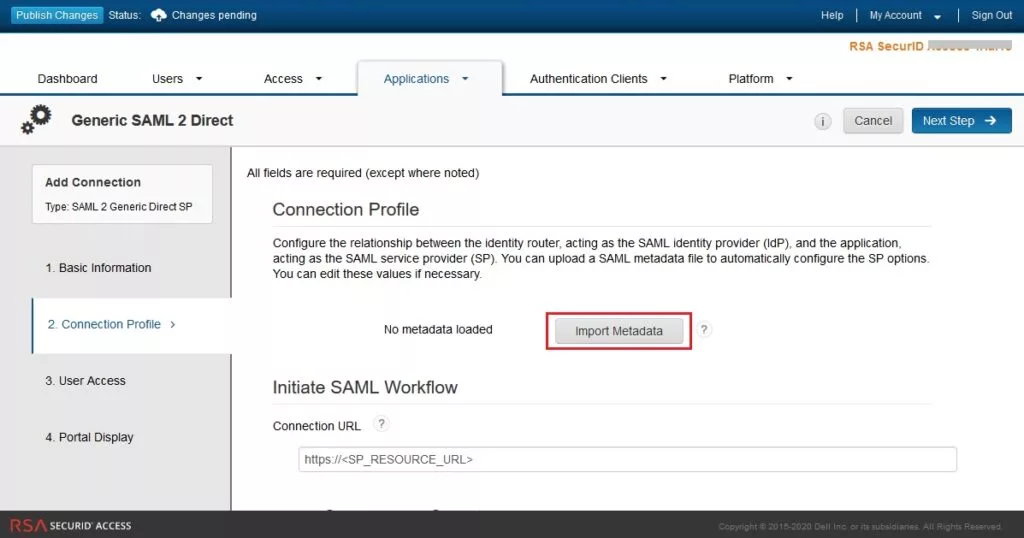
Task: Click the help icon beside Import Metadata
Action: [703, 329]
